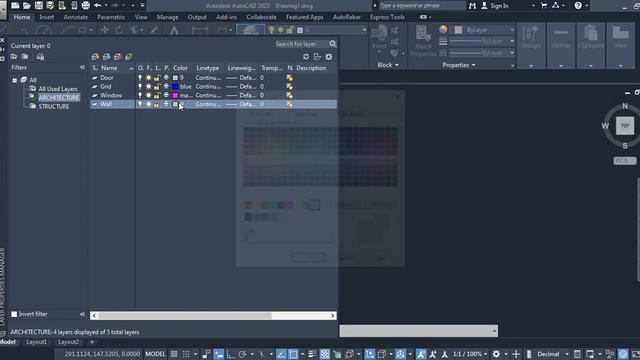Screen dimensions: 640x360
Task: Lock the Door layer padlock
Action: pos(157,78)
